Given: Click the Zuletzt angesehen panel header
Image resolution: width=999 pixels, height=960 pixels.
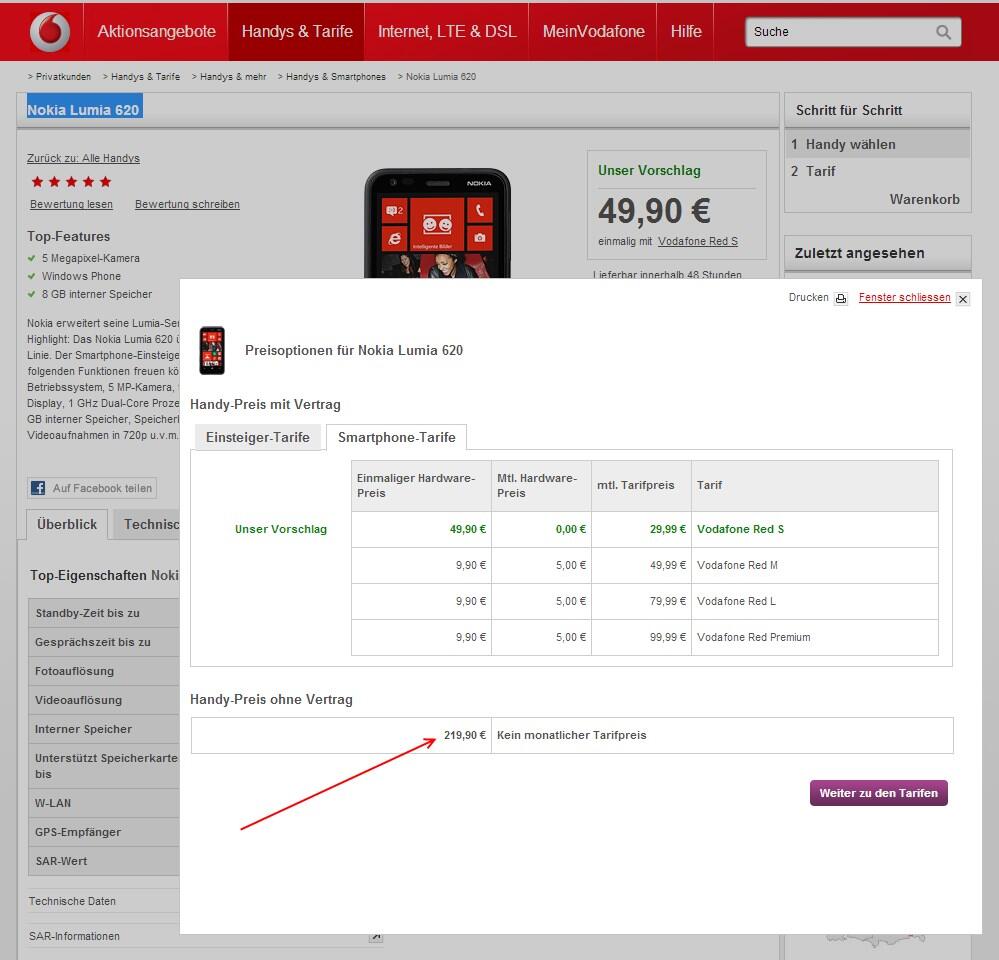Looking at the screenshot, I should coord(877,253).
